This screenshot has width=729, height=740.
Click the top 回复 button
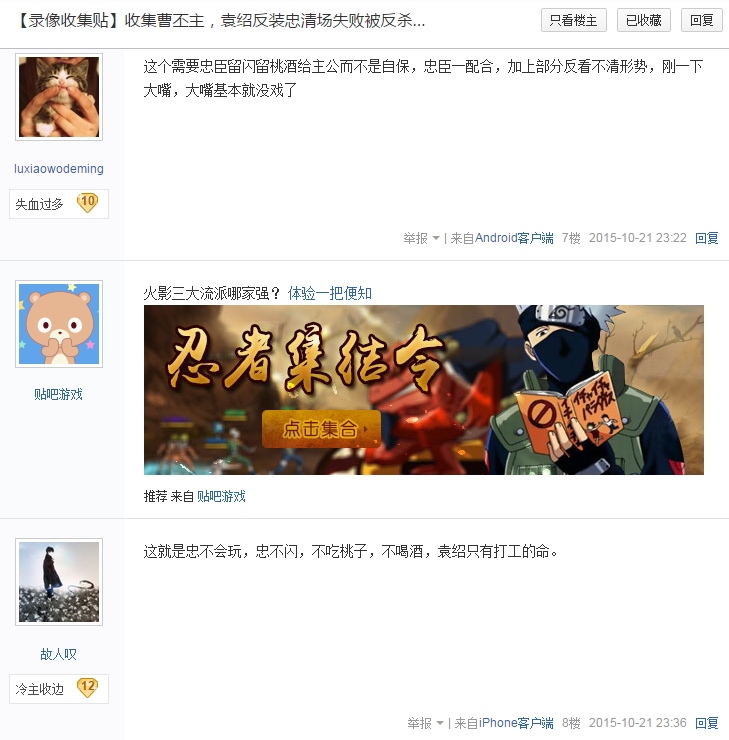tap(702, 20)
